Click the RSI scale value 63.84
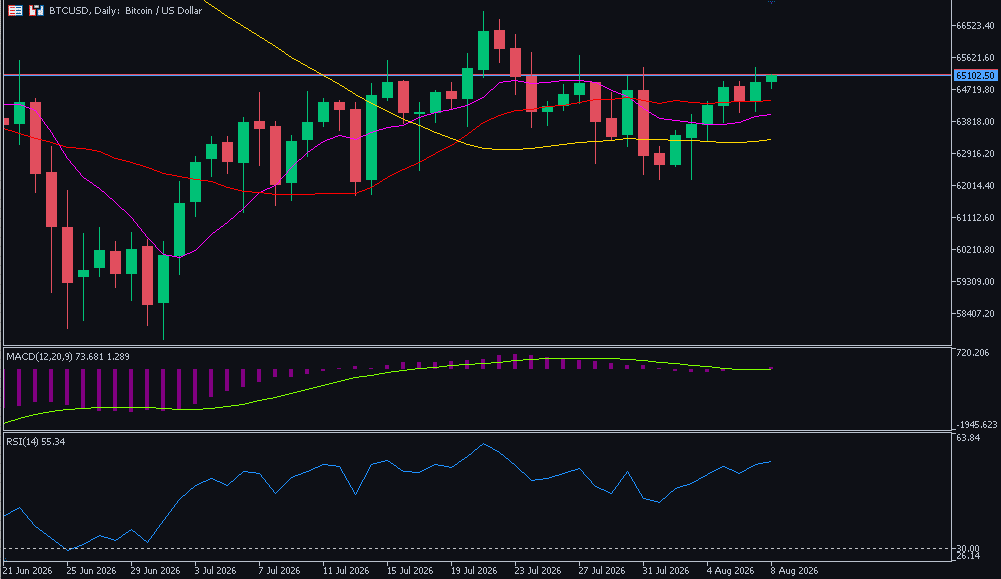Viewport: 1001px width, 579px height. pos(968,437)
